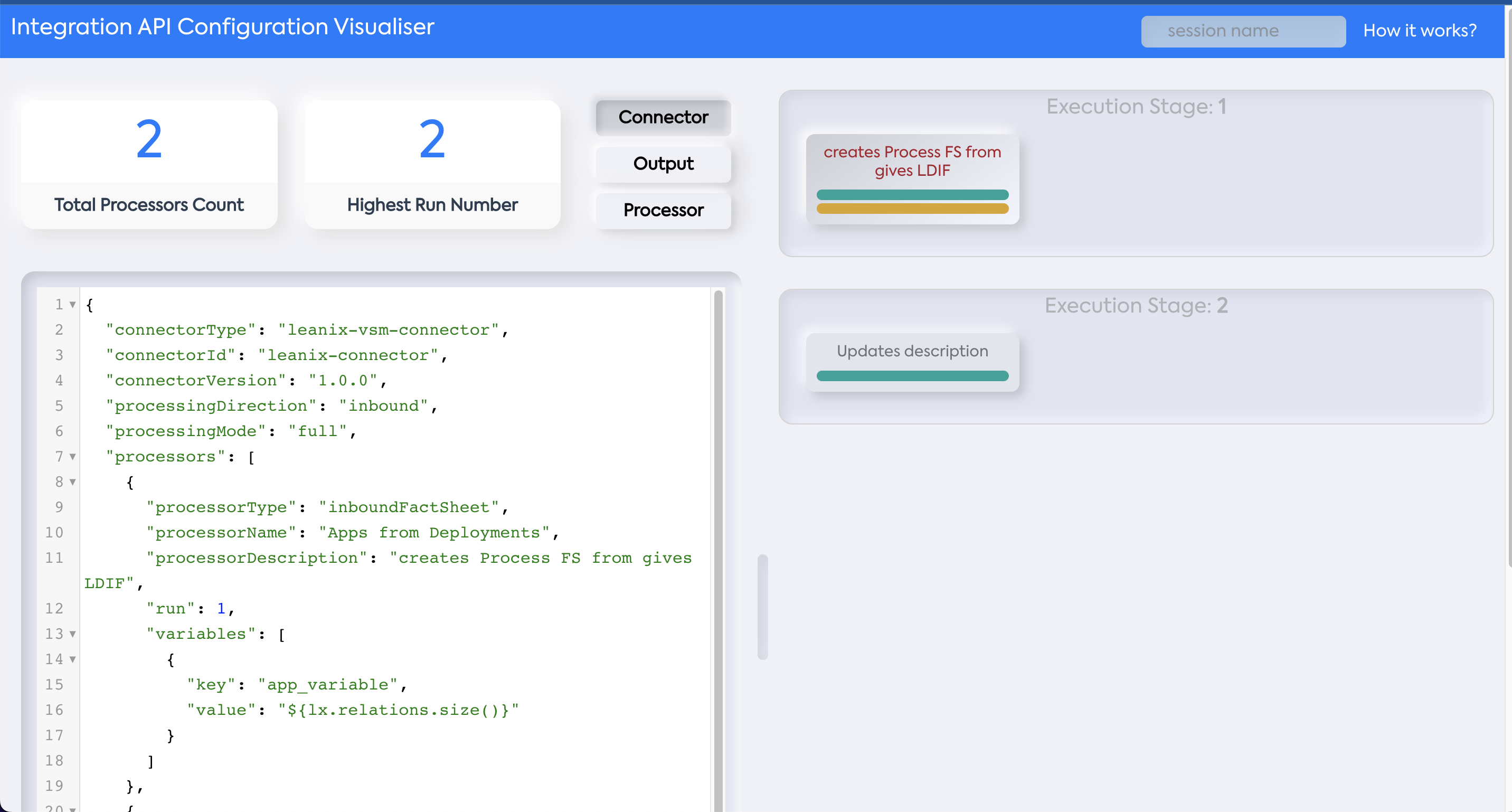Click the Highest Run Number card

tap(432, 164)
